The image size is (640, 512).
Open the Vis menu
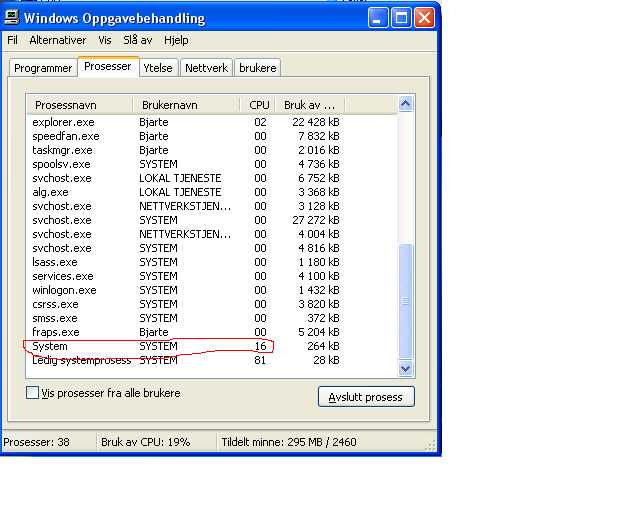(104, 40)
